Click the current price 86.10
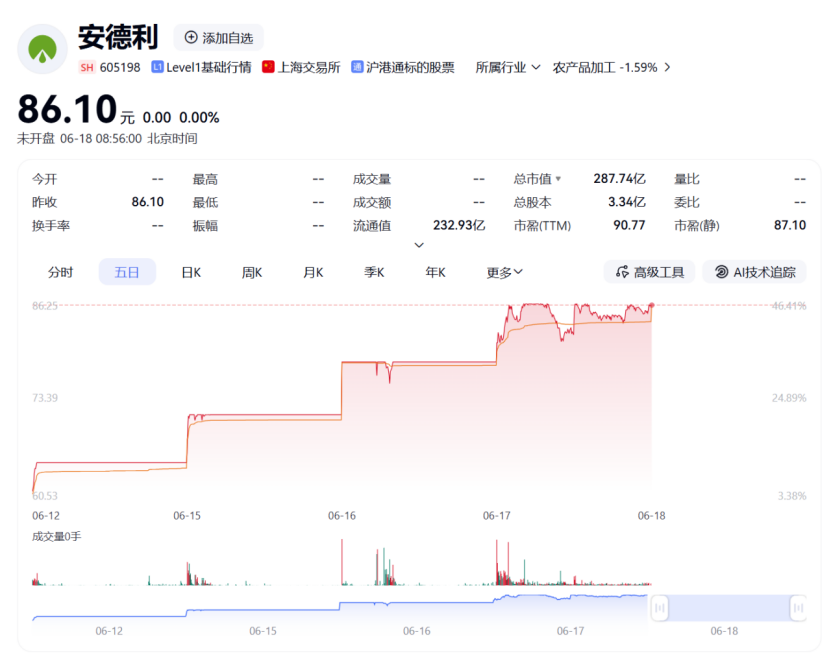The height and width of the screenshot is (662, 831). 67,109
